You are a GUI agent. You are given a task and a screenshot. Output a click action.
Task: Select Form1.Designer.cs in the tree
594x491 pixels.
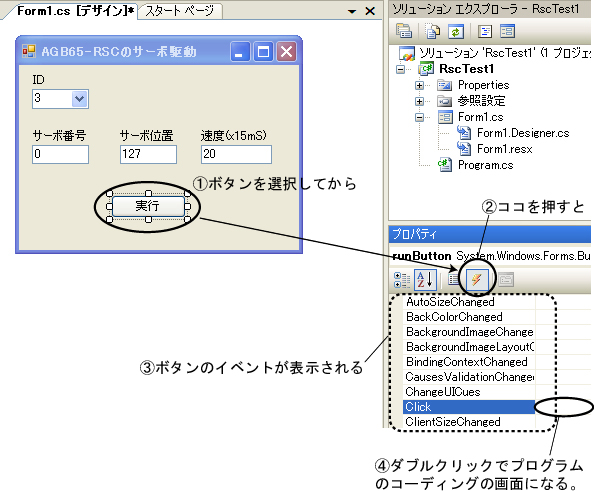click(x=523, y=133)
